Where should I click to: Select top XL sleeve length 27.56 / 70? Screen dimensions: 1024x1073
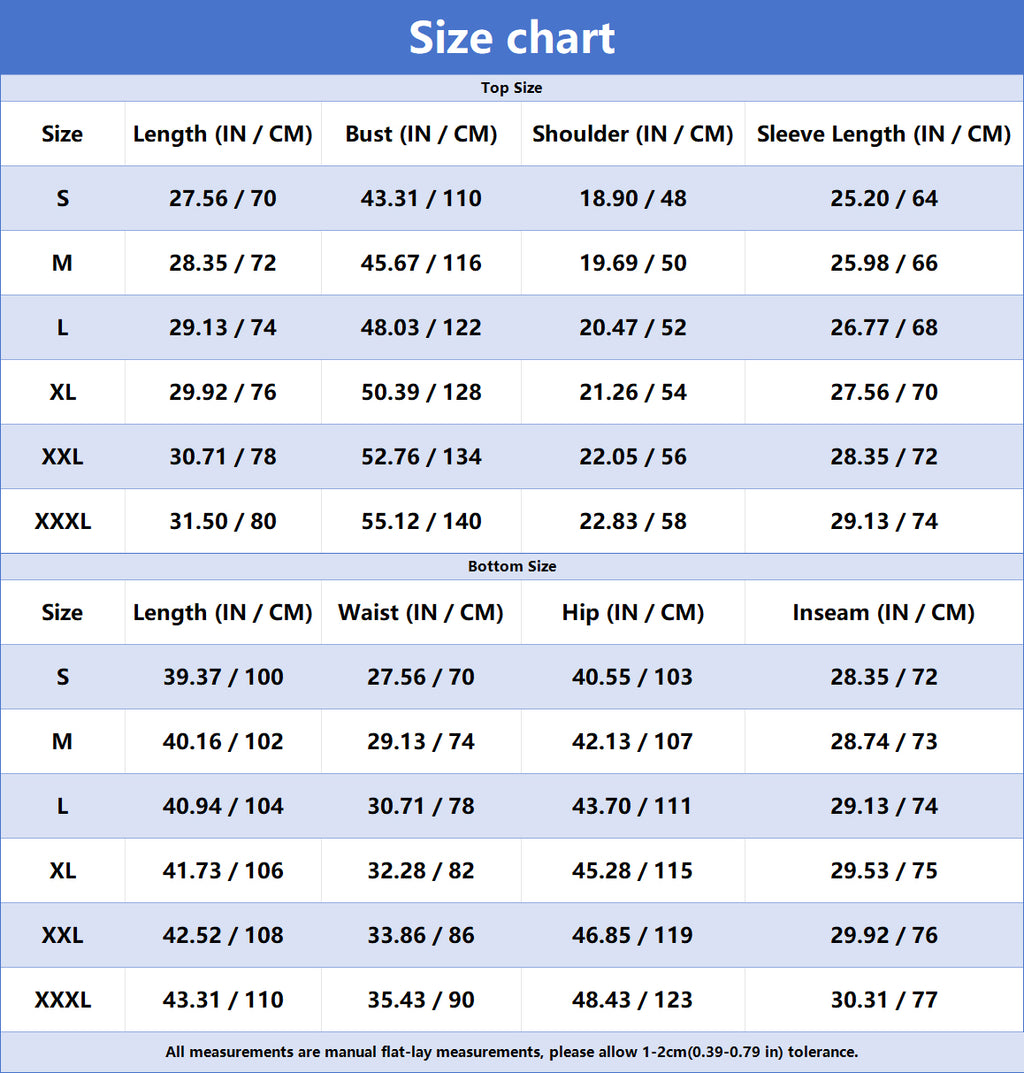point(884,392)
